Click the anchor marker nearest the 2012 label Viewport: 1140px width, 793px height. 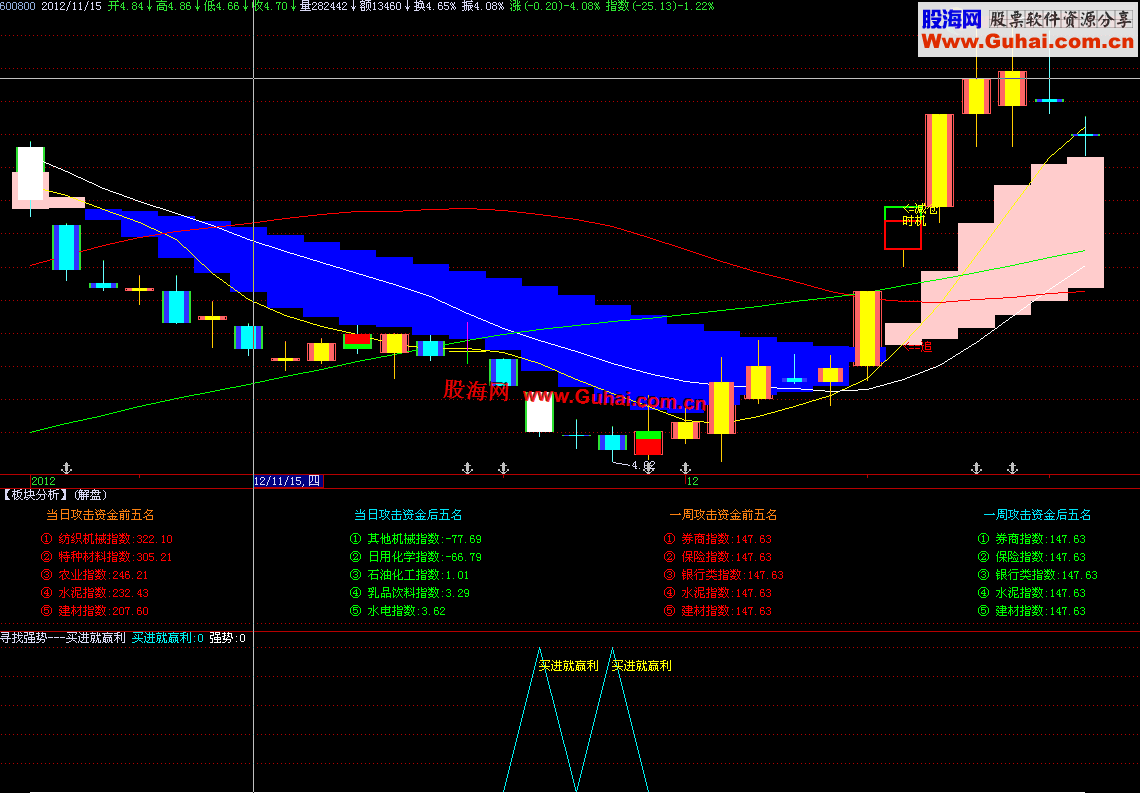tap(67, 468)
